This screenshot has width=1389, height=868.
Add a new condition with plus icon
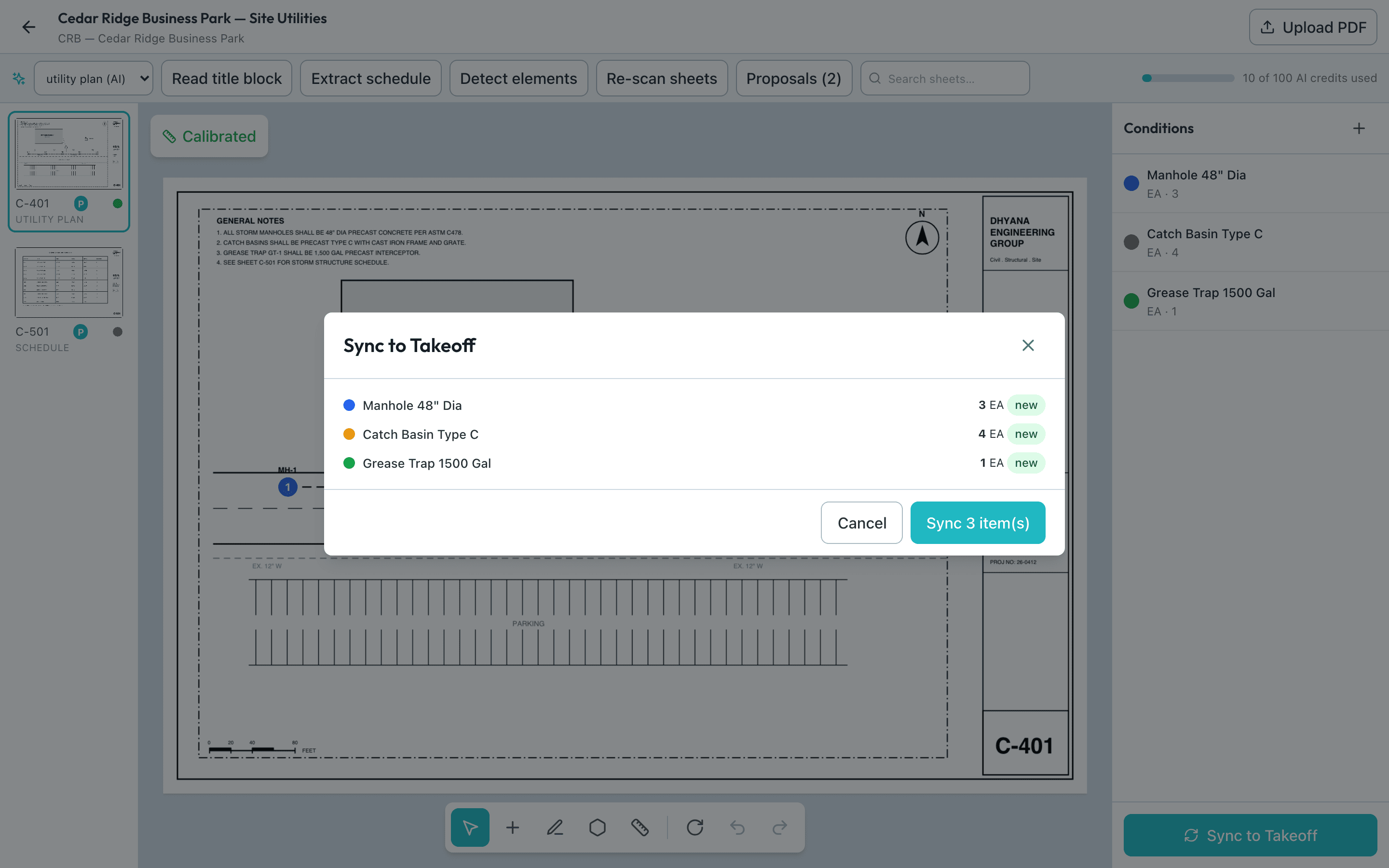pyautogui.click(x=1359, y=128)
